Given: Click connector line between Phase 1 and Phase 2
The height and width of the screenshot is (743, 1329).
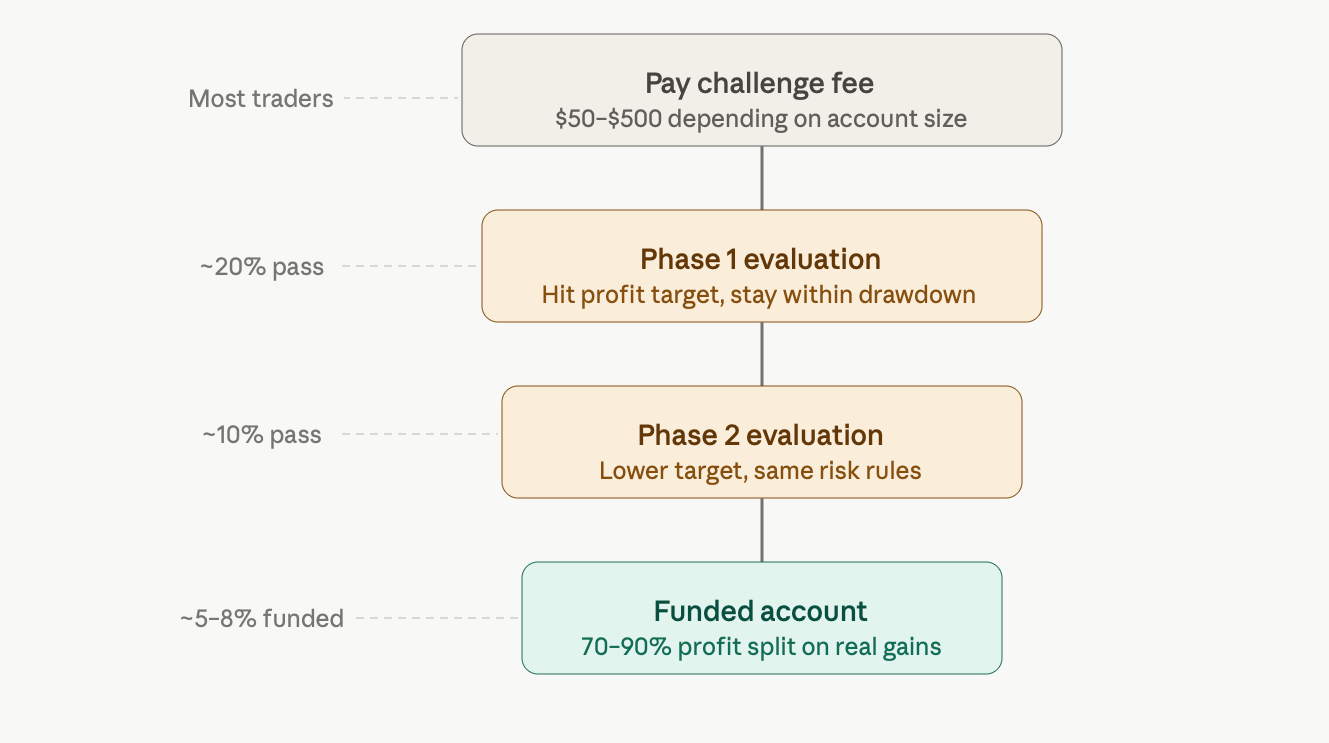Looking at the screenshot, I should pyautogui.click(x=762, y=354).
